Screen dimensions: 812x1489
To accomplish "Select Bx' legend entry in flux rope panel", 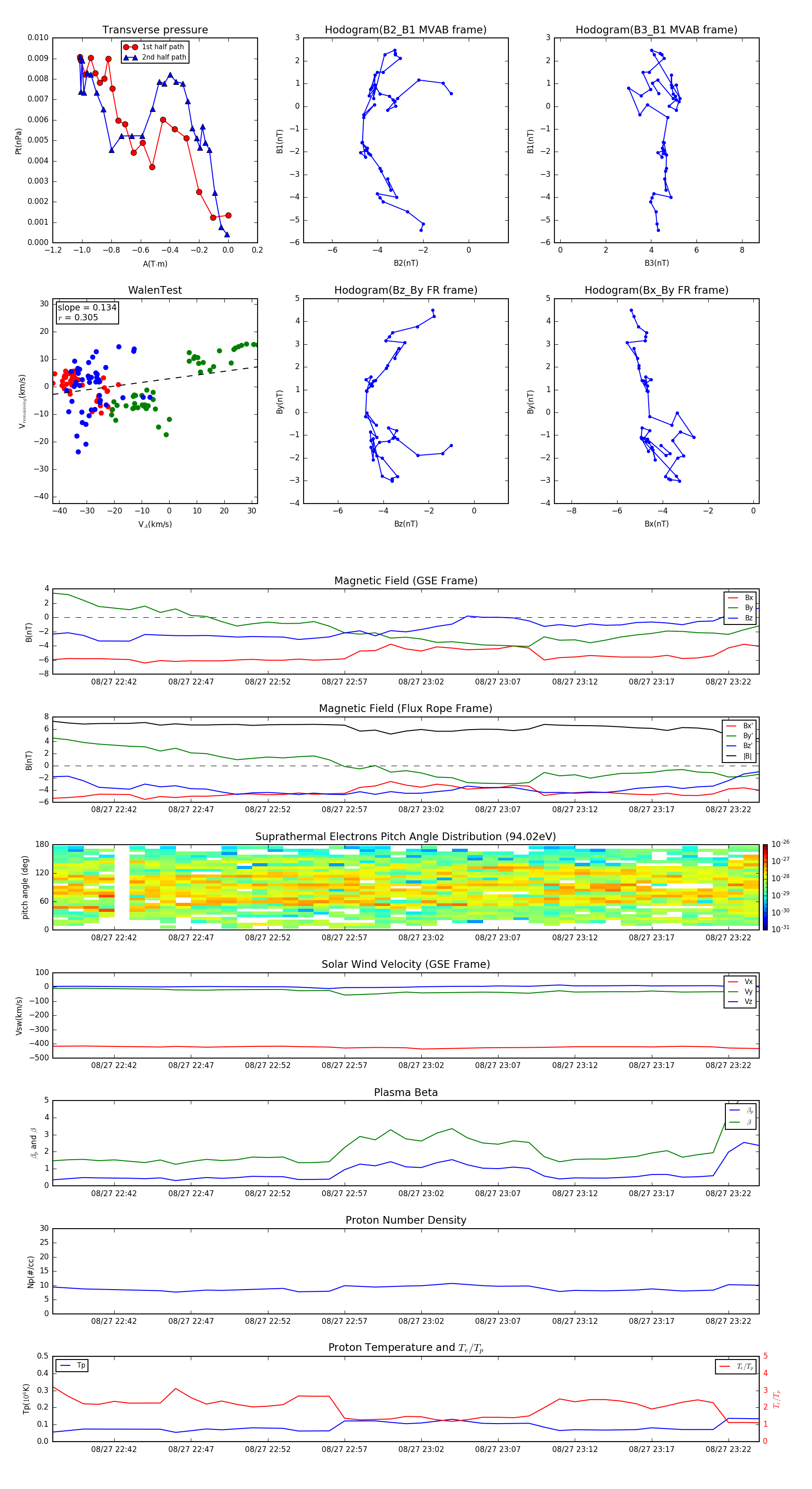I will pos(739,726).
